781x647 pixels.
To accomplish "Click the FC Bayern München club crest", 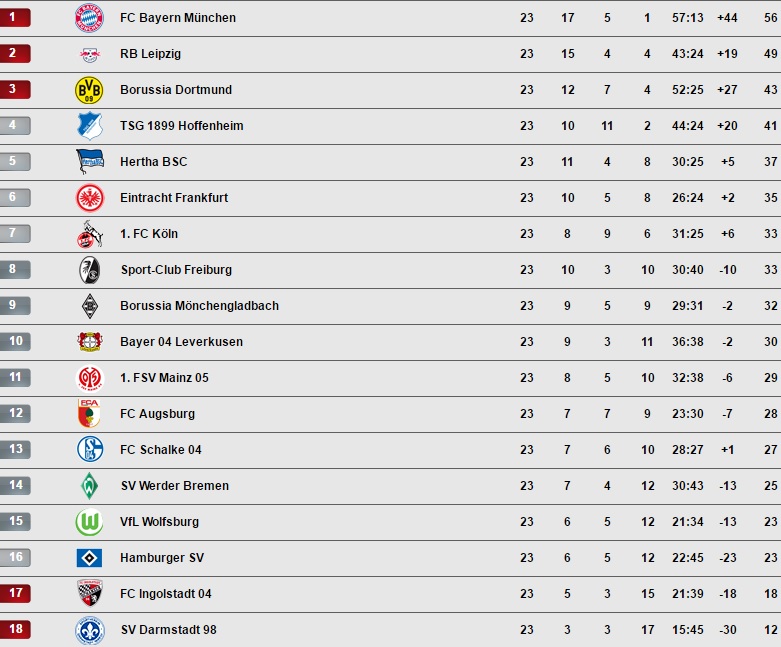I will pyautogui.click(x=89, y=18).
